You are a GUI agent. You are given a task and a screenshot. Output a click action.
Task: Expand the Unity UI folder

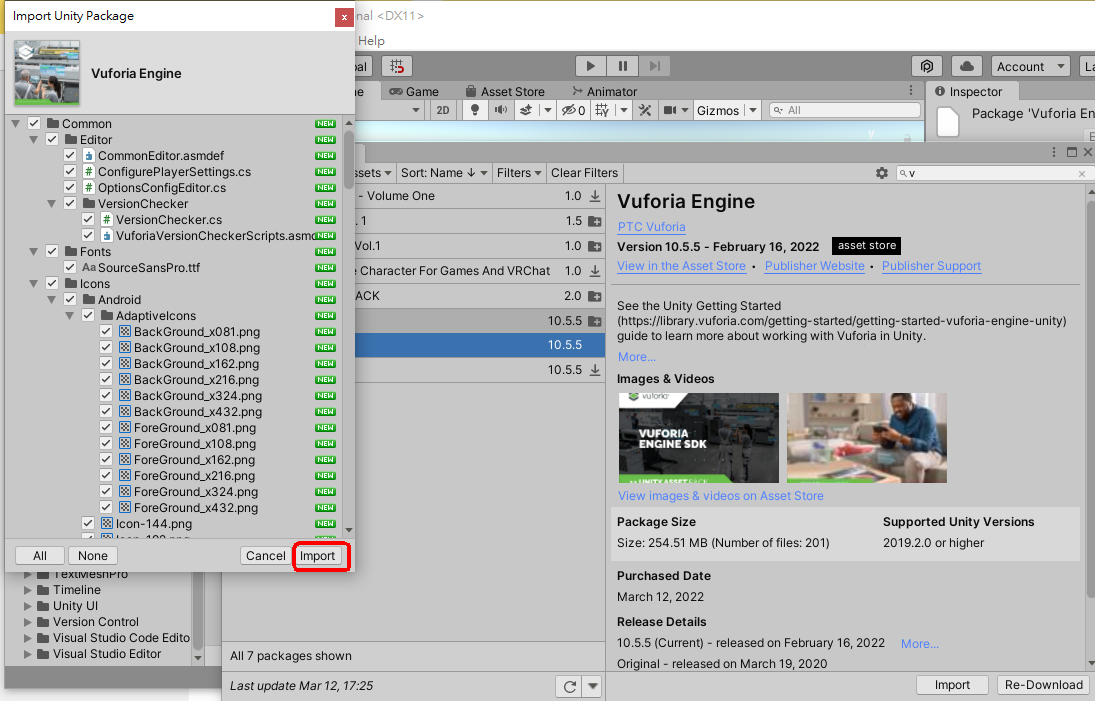pyautogui.click(x=29, y=606)
